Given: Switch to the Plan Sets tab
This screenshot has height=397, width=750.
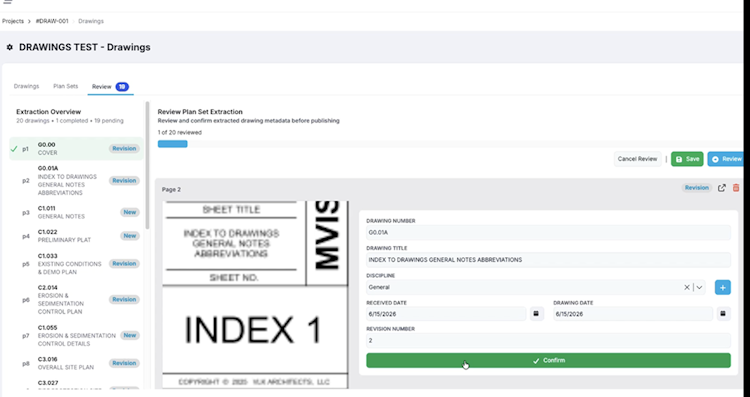Looking at the screenshot, I should 66,87.
